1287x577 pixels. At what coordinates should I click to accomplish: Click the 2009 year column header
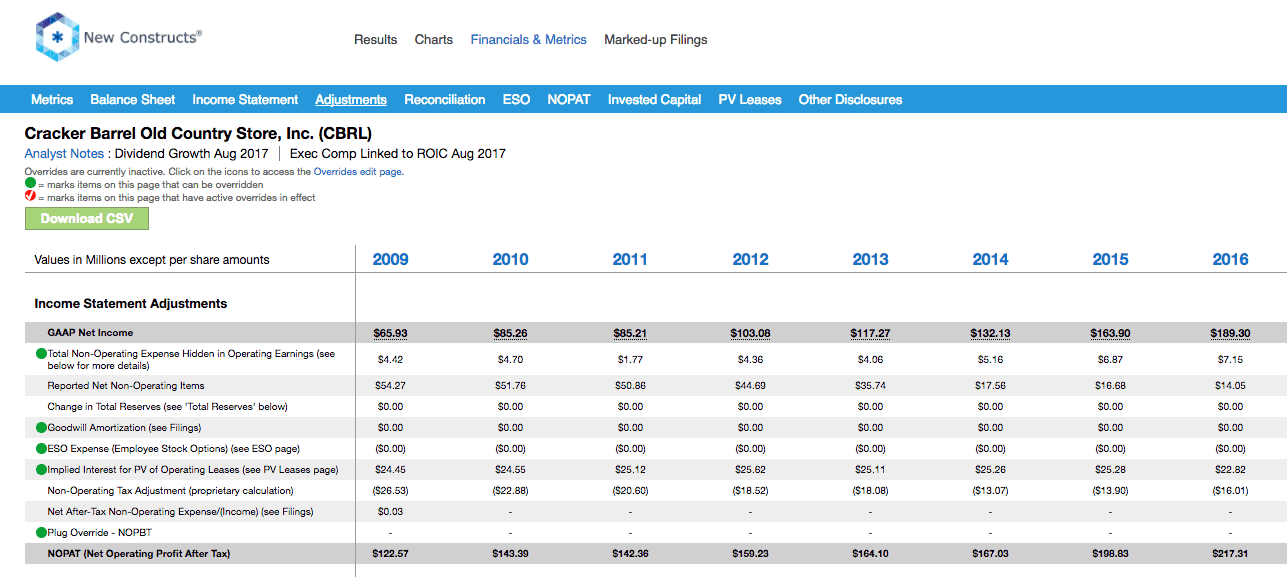(x=391, y=260)
